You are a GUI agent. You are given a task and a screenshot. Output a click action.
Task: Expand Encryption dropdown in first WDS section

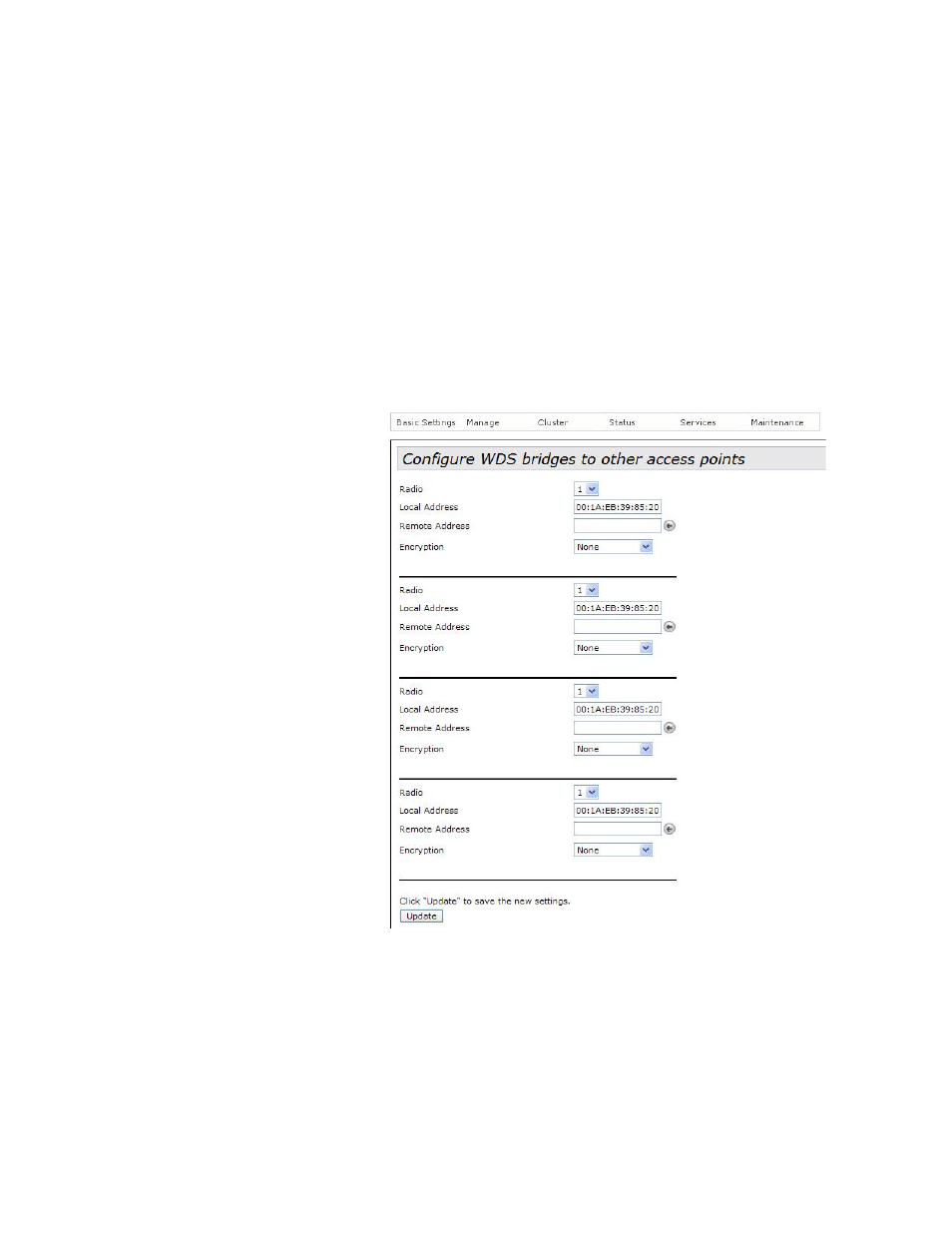tap(613, 547)
